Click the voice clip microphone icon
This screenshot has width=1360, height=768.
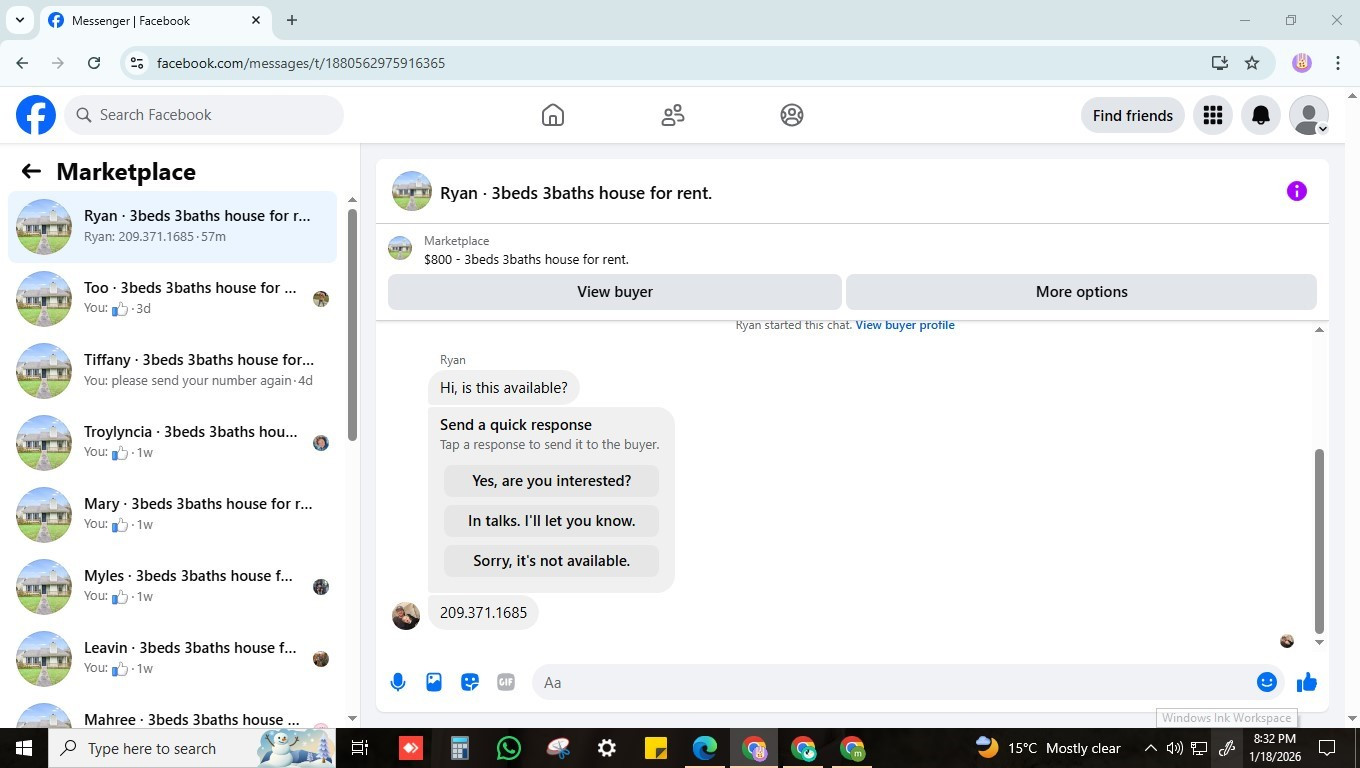(x=398, y=682)
